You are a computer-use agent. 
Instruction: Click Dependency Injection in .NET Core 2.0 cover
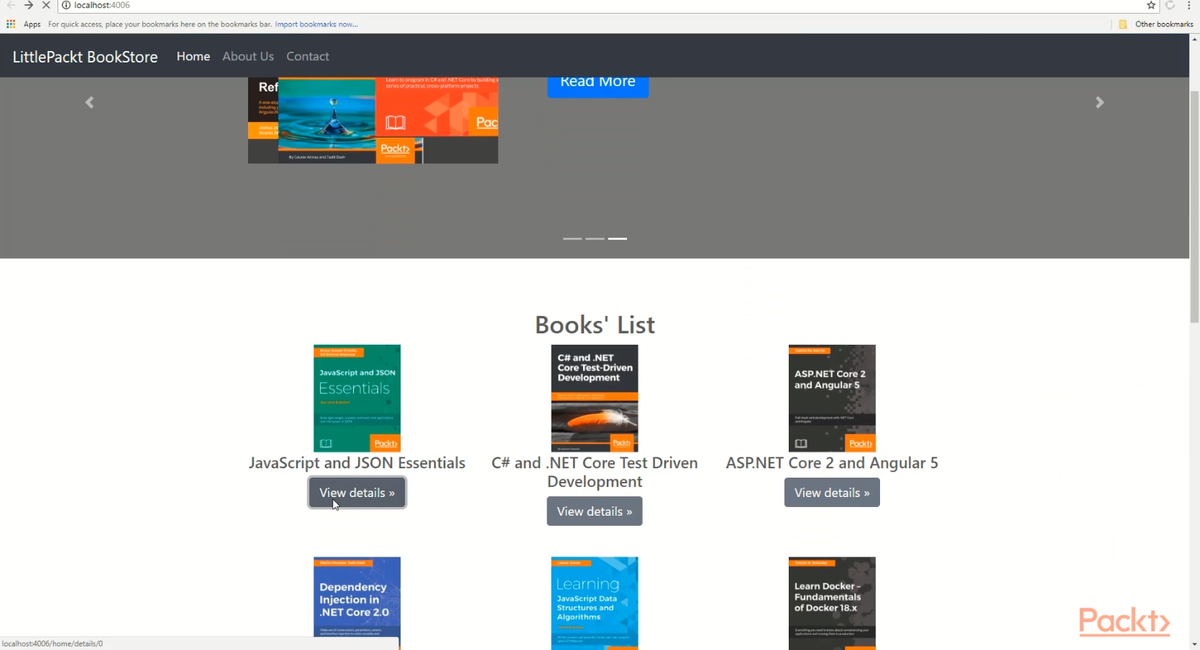click(357, 603)
